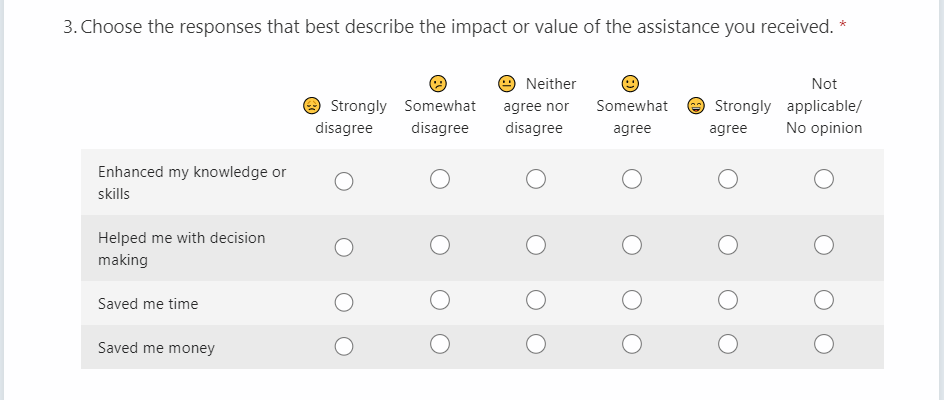Choose Strongly agree for Helped with decision making
The width and height of the screenshot is (944, 400).
(728, 246)
